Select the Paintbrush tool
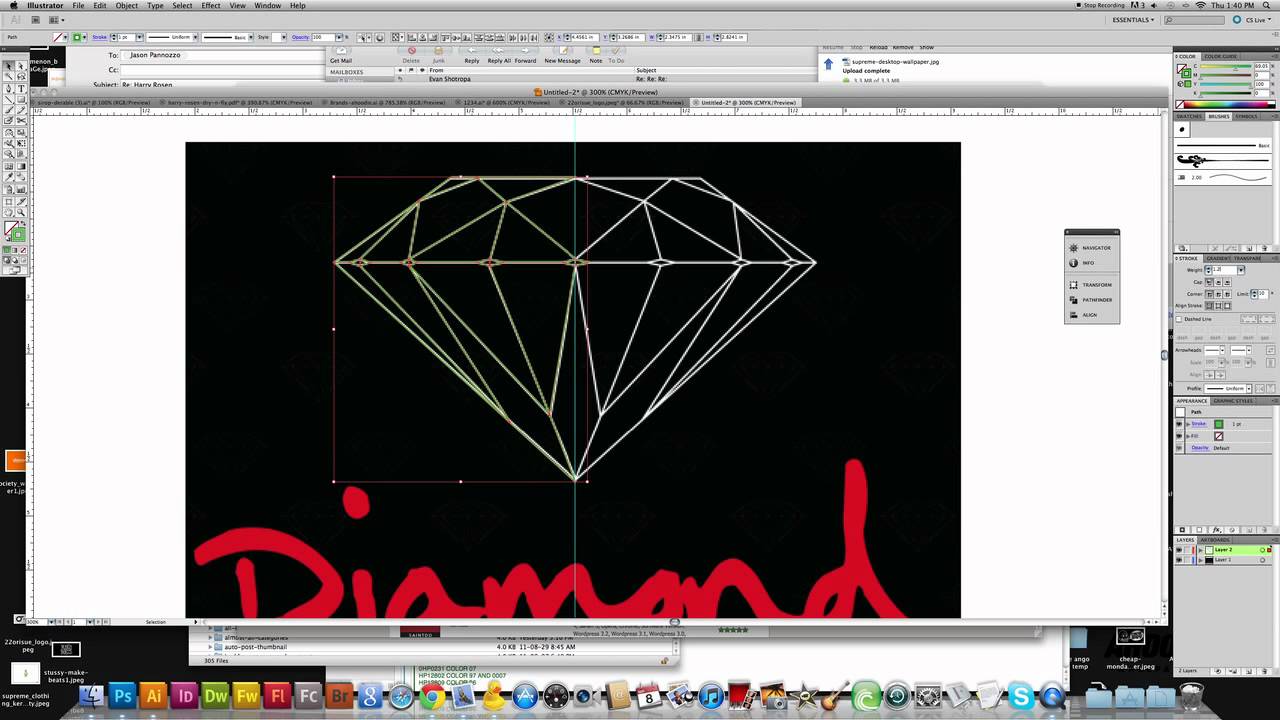The width and height of the screenshot is (1280, 720). tap(10, 110)
